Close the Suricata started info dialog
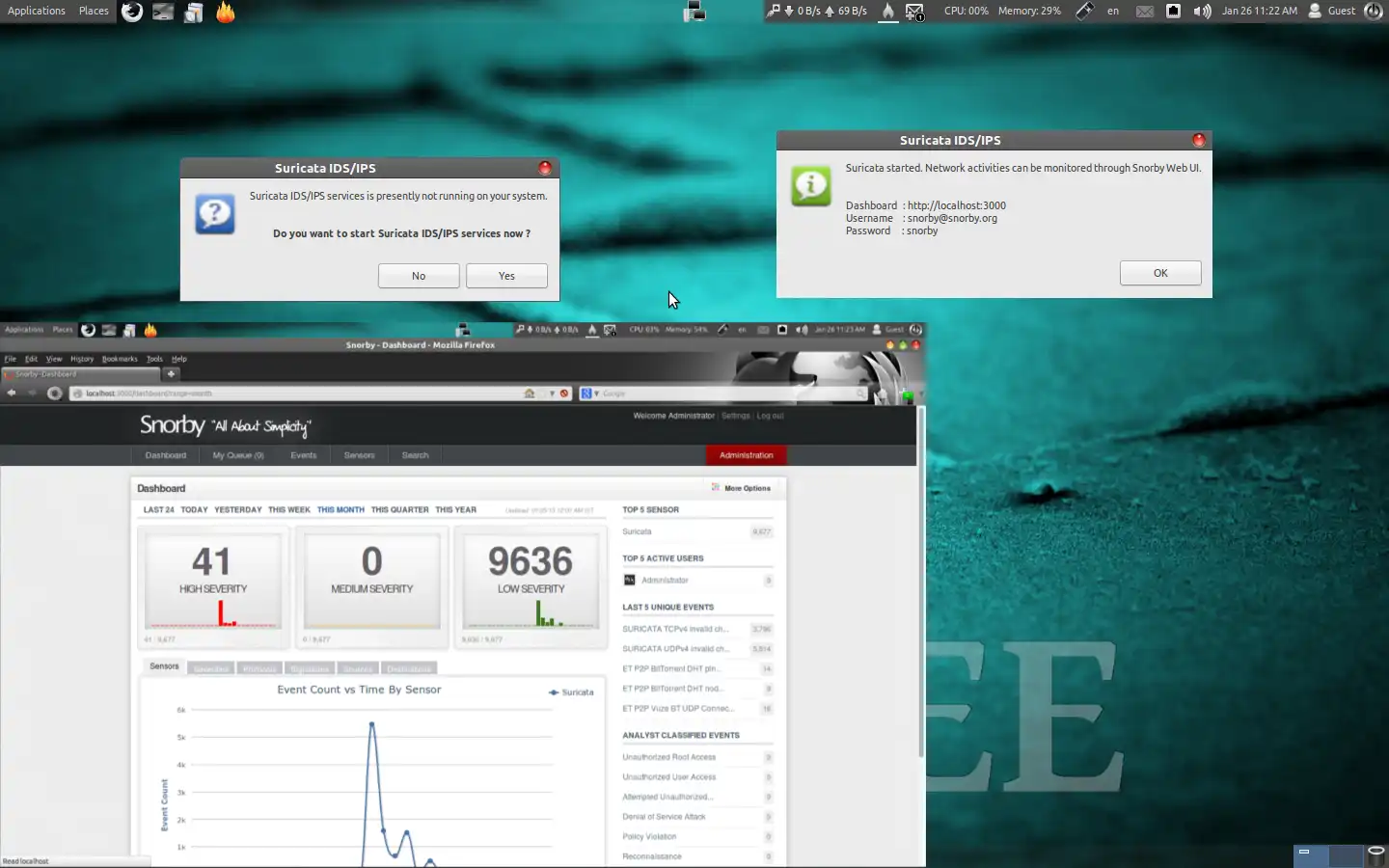Screen dimensions: 1389x868 [x=1199, y=140]
